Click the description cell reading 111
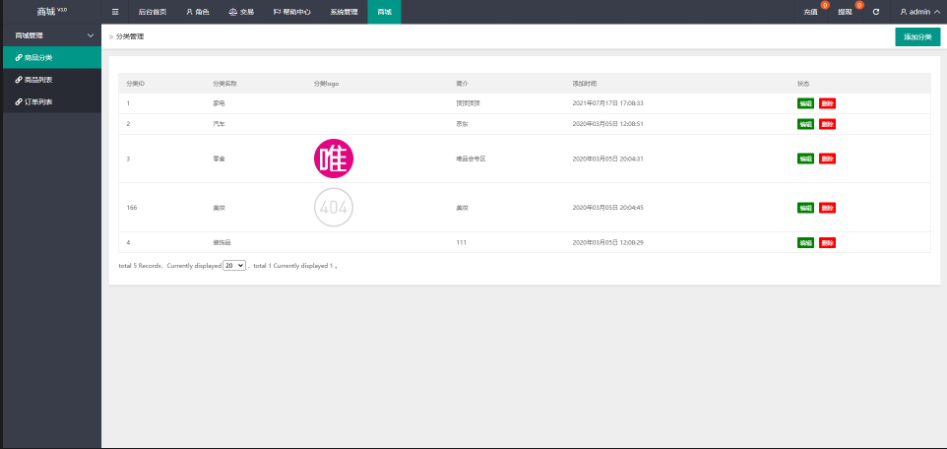The width and height of the screenshot is (947, 449). [x=461, y=242]
